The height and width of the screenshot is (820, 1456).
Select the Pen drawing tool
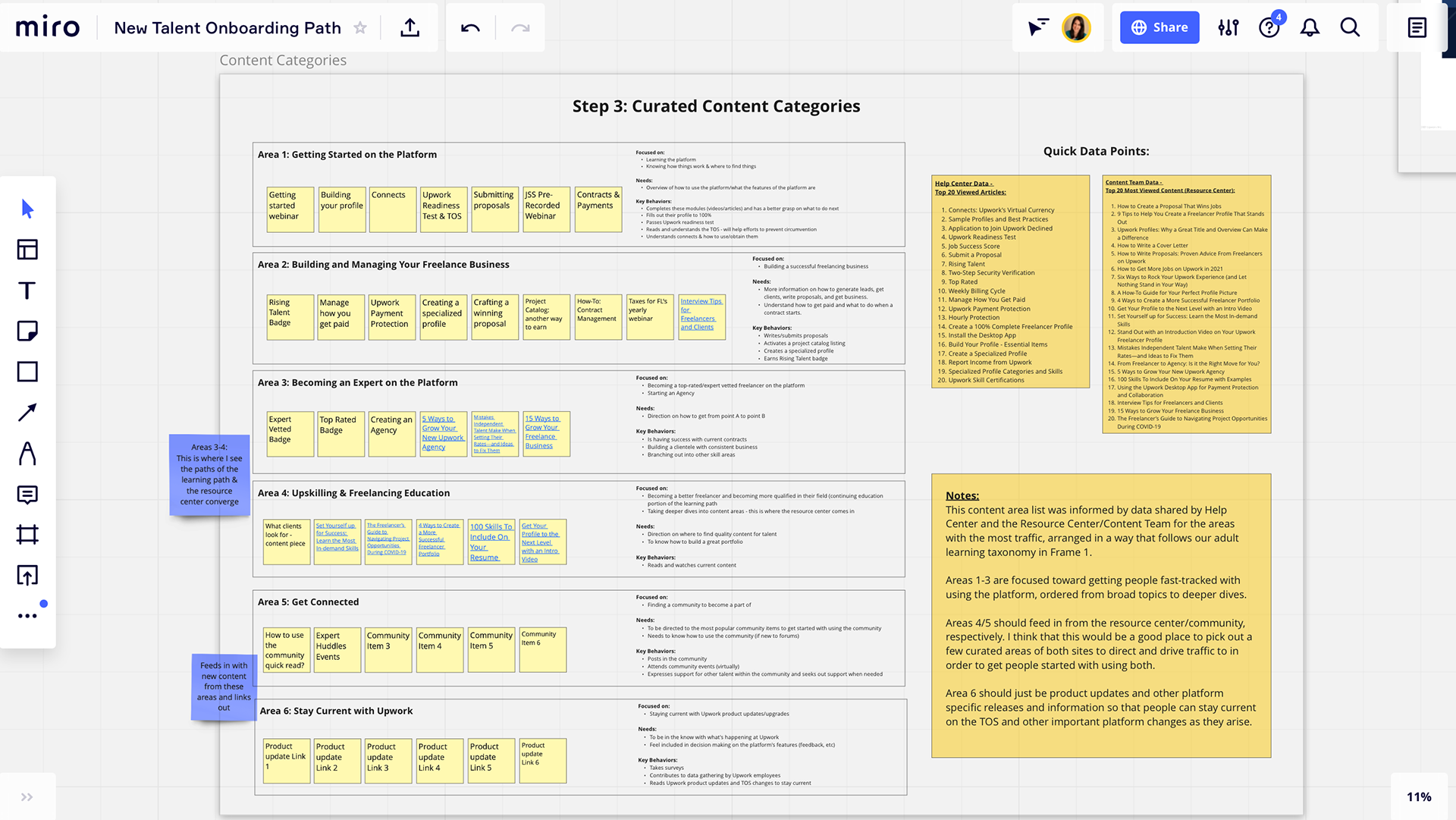click(x=27, y=453)
